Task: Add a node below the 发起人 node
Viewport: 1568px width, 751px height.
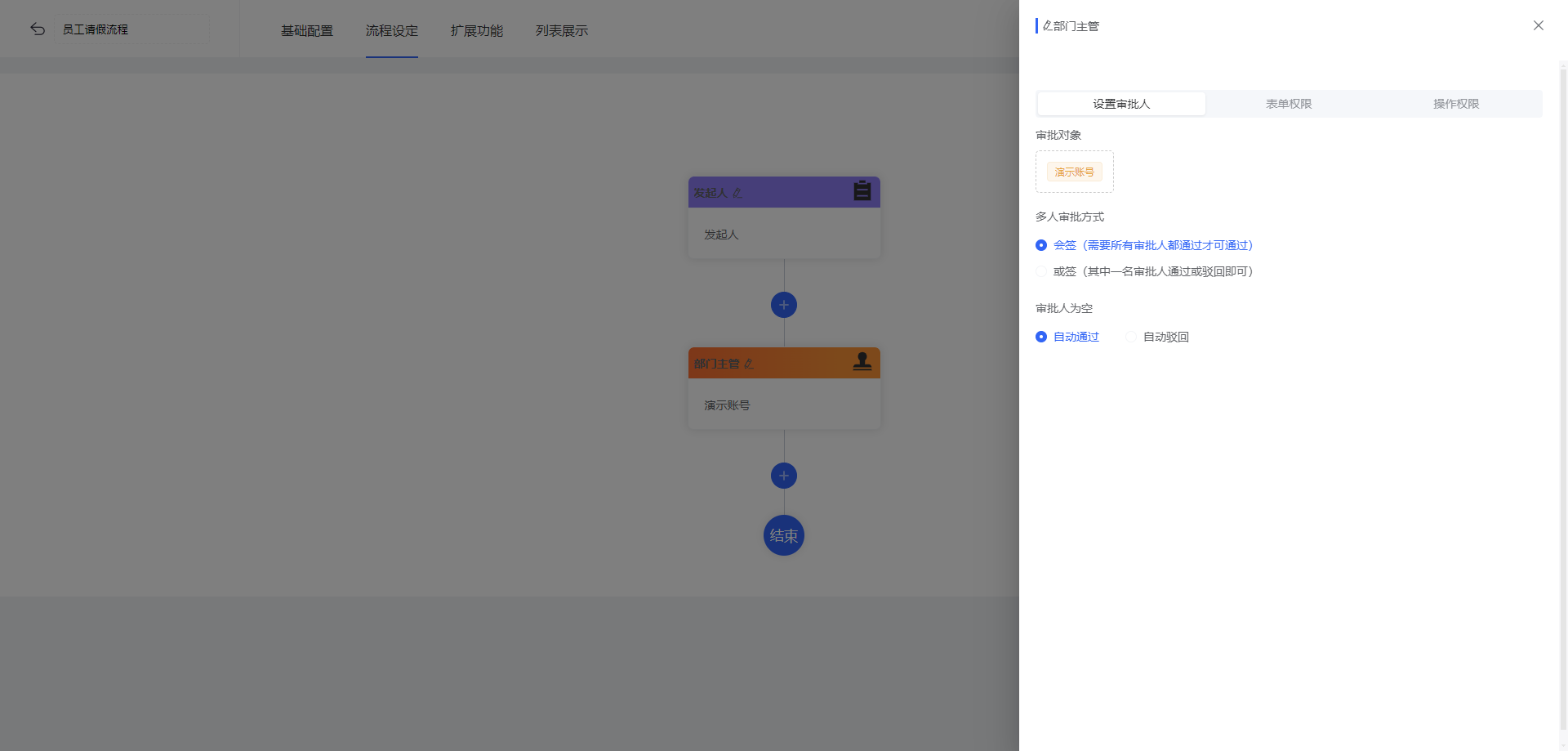Action: coord(784,305)
